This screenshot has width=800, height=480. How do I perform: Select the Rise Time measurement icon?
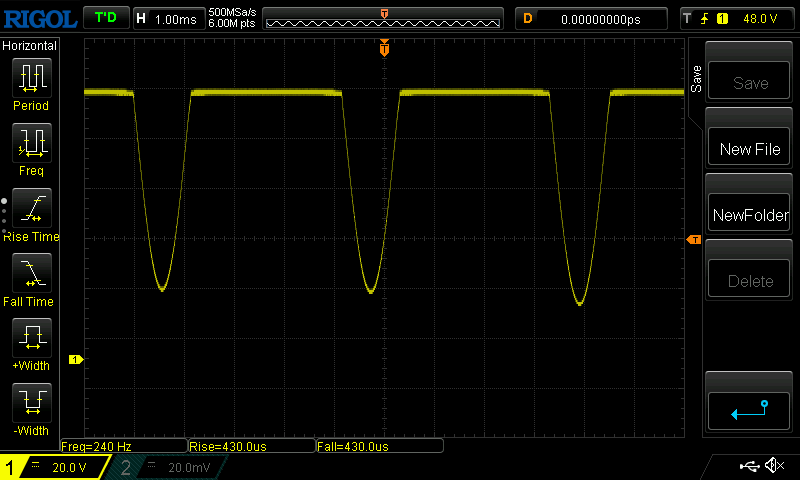coord(31,208)
